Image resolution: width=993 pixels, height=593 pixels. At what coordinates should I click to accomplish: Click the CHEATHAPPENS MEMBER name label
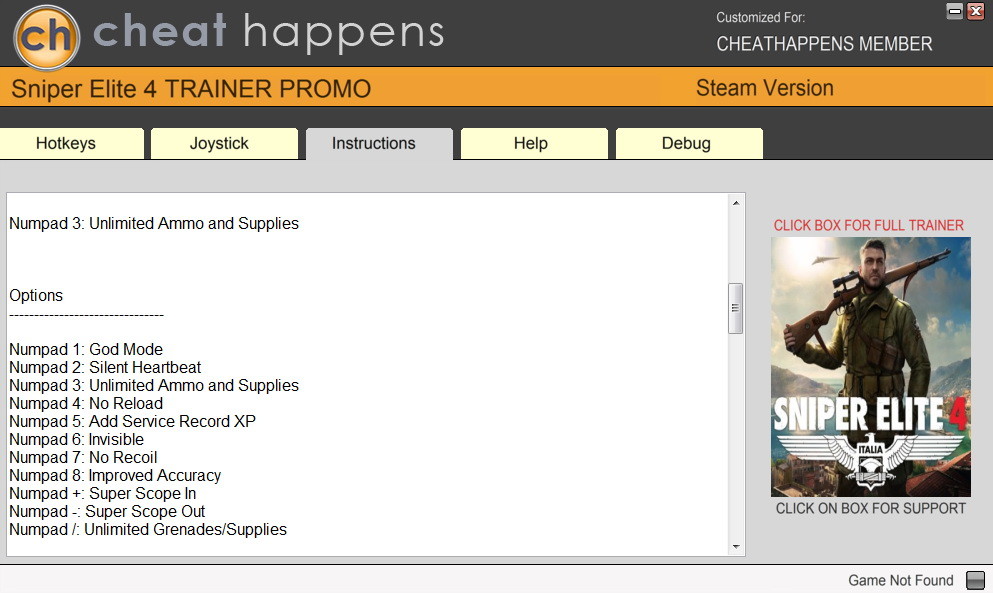click(x=824, y=44)
